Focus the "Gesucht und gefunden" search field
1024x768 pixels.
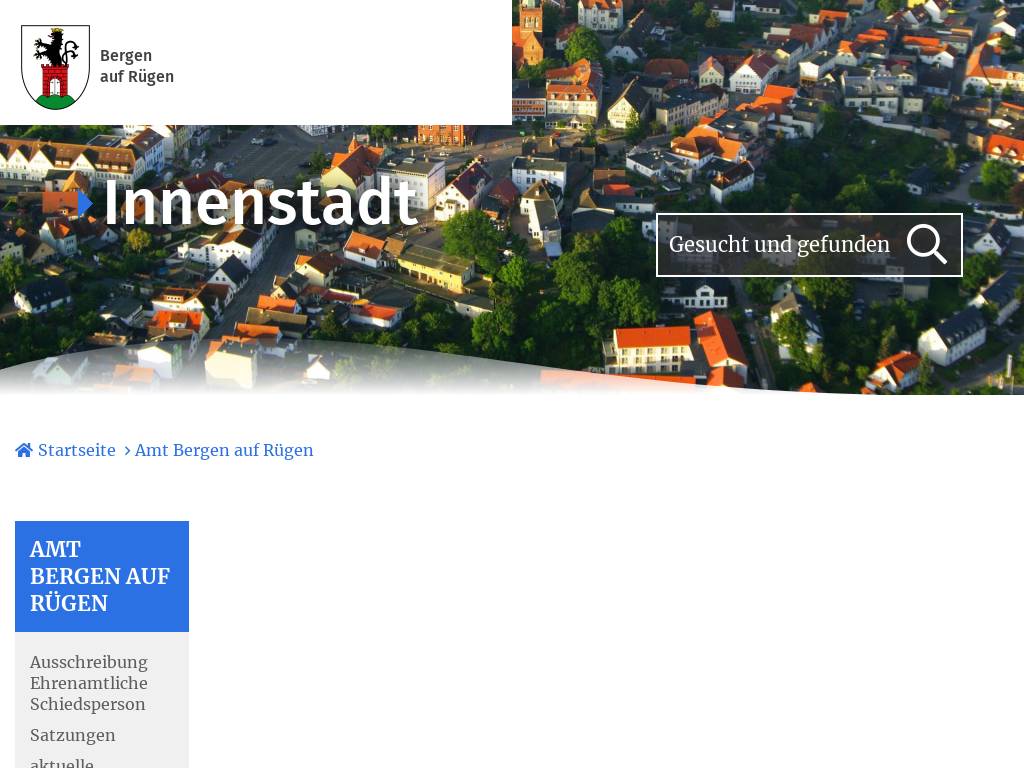point(779,245)
